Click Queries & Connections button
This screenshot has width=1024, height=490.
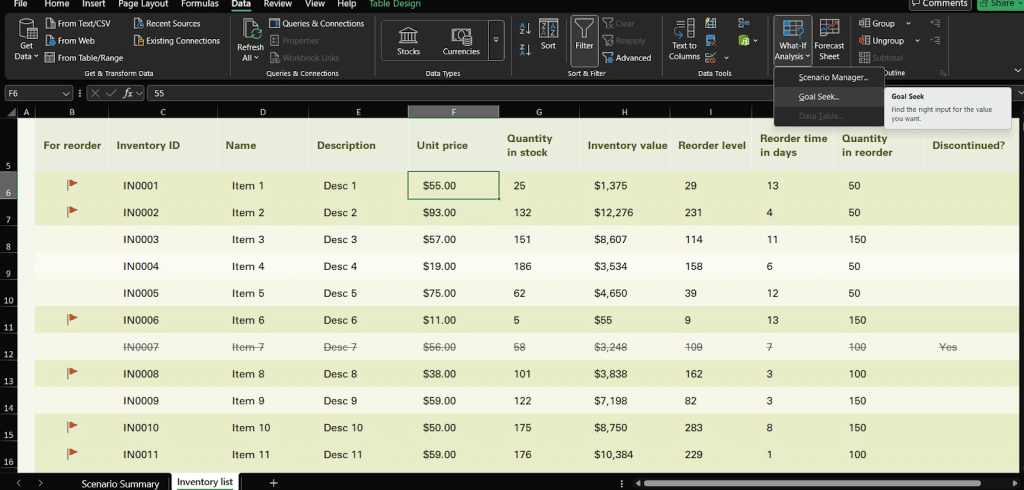coord(317,24)
